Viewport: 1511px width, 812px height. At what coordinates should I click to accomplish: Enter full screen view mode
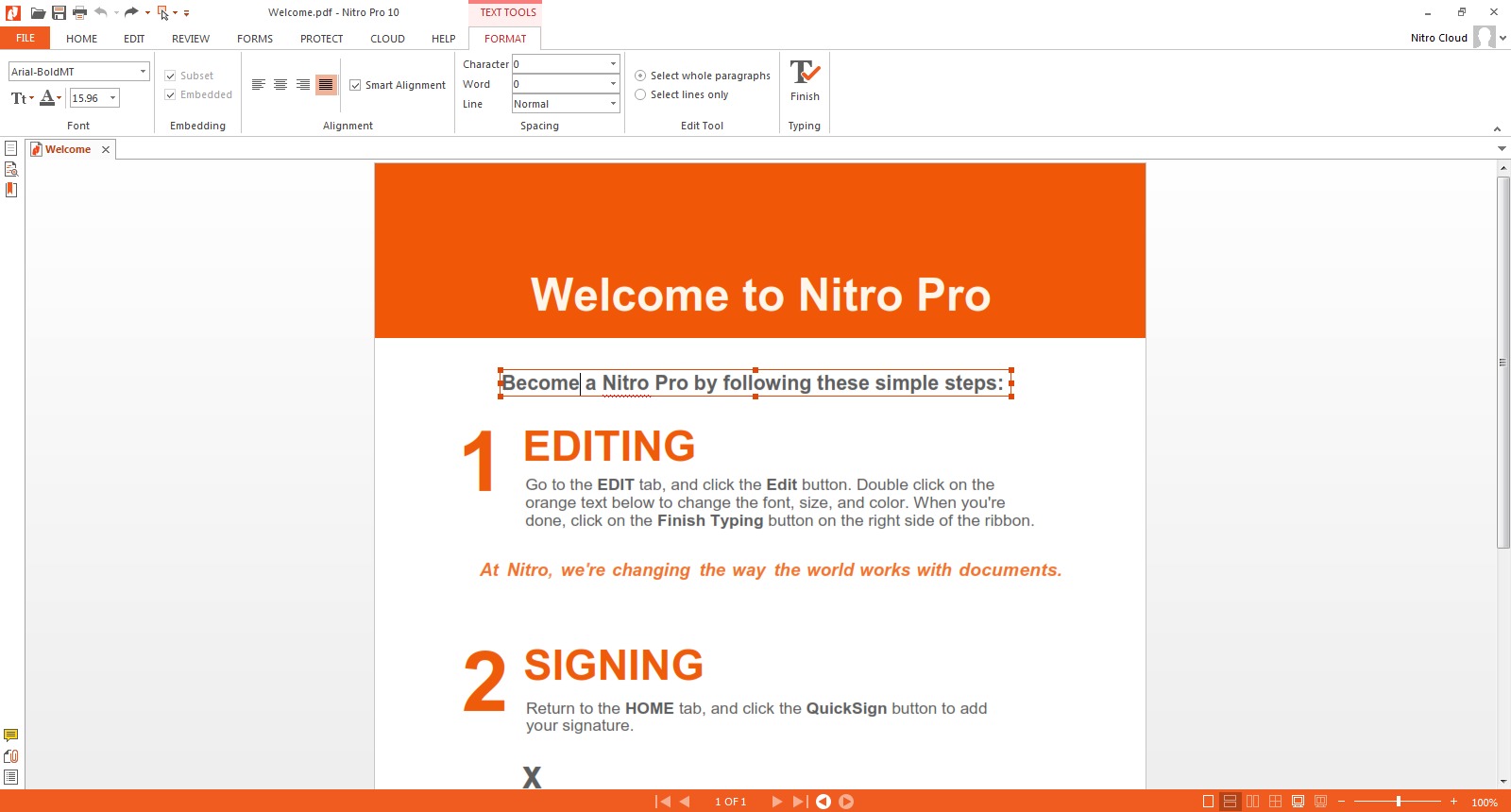[x=1298, y=802]
